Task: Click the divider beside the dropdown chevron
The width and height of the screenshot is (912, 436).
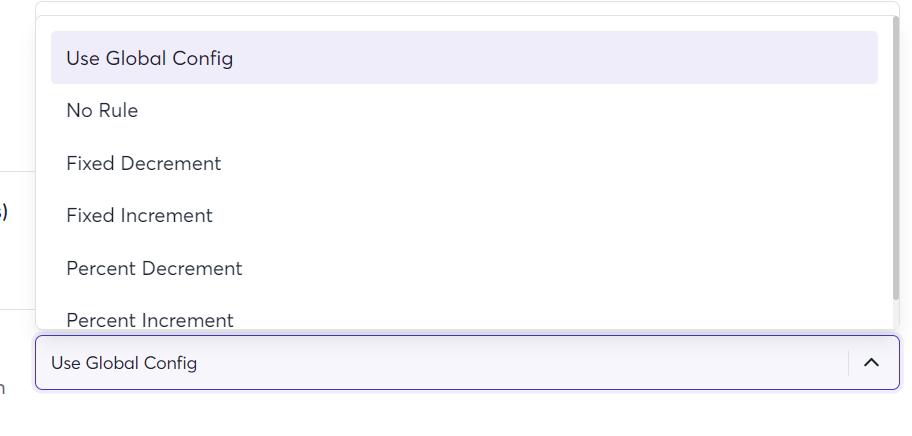Action: pyautogui.click(x=849, y=363)
